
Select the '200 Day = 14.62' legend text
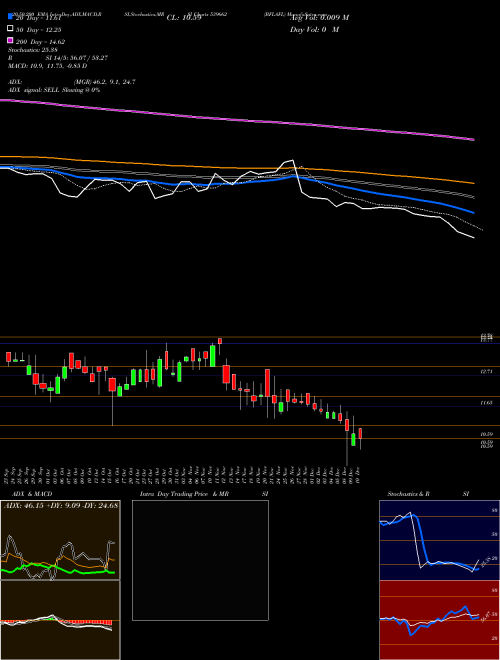pyautogui.click(x=40, y=42)
